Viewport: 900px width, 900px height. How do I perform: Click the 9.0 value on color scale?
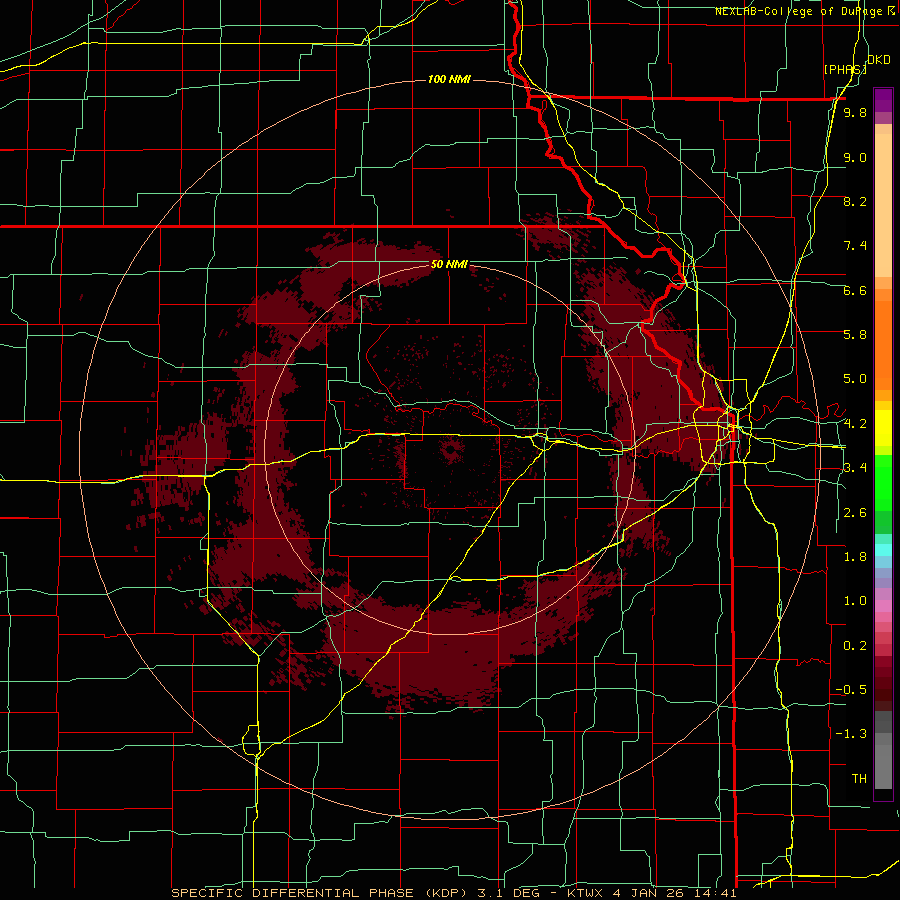point(855,157)
